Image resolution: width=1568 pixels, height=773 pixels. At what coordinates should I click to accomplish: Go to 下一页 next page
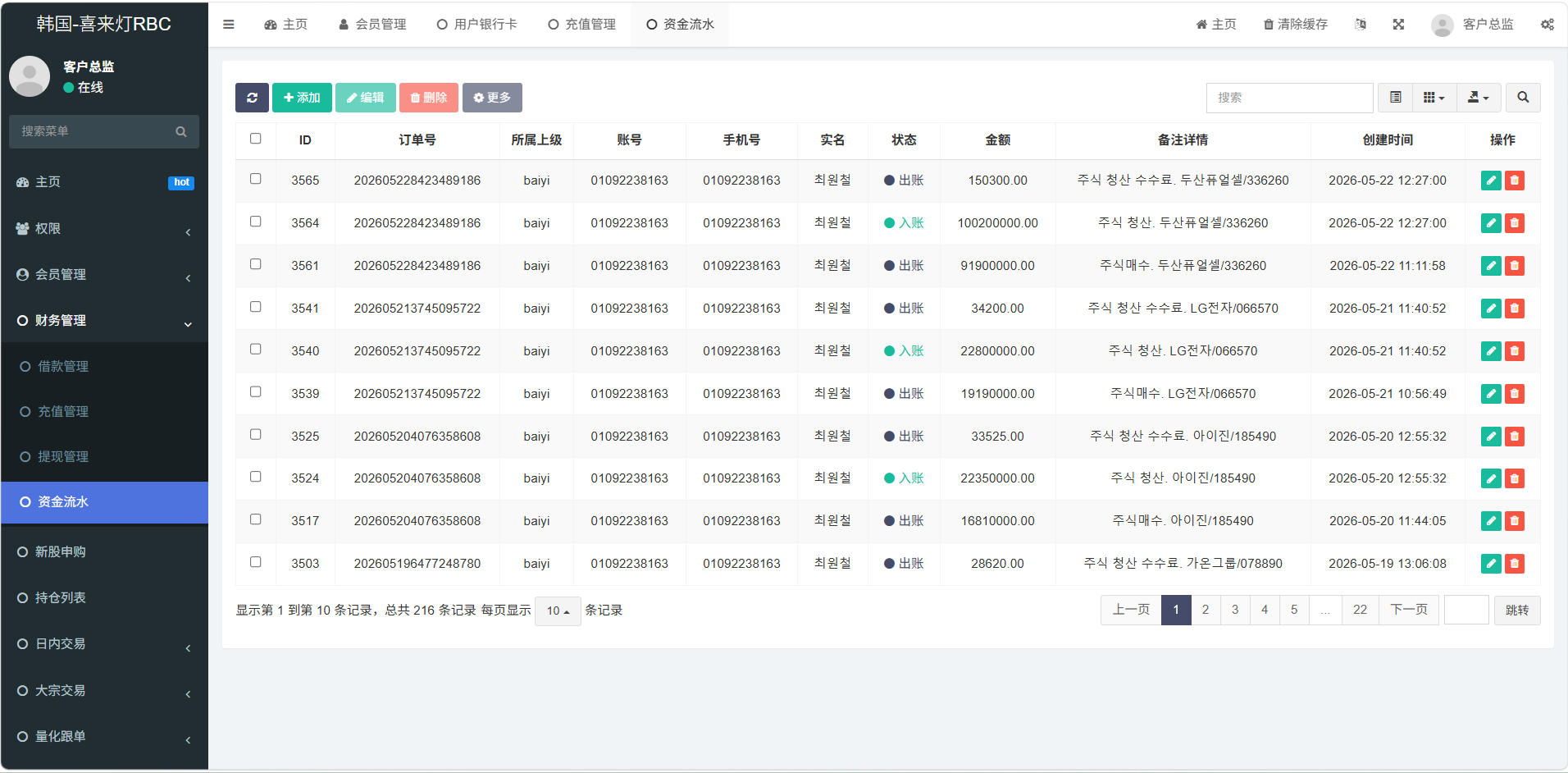pyautogui.click(x=1409, y=610)
